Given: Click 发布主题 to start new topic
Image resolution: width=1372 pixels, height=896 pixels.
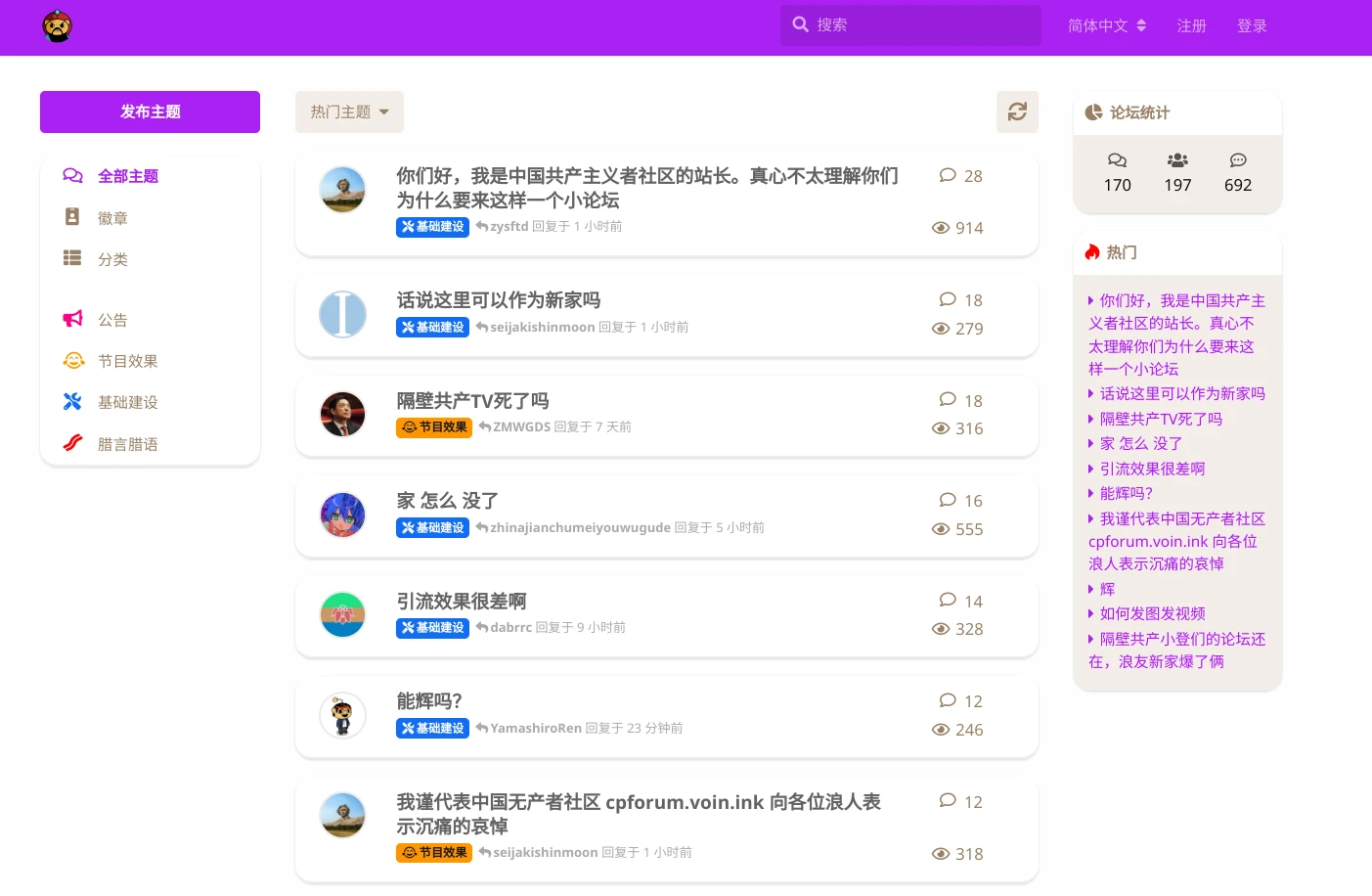Looking at the screenshot, I should coord(150,112).
